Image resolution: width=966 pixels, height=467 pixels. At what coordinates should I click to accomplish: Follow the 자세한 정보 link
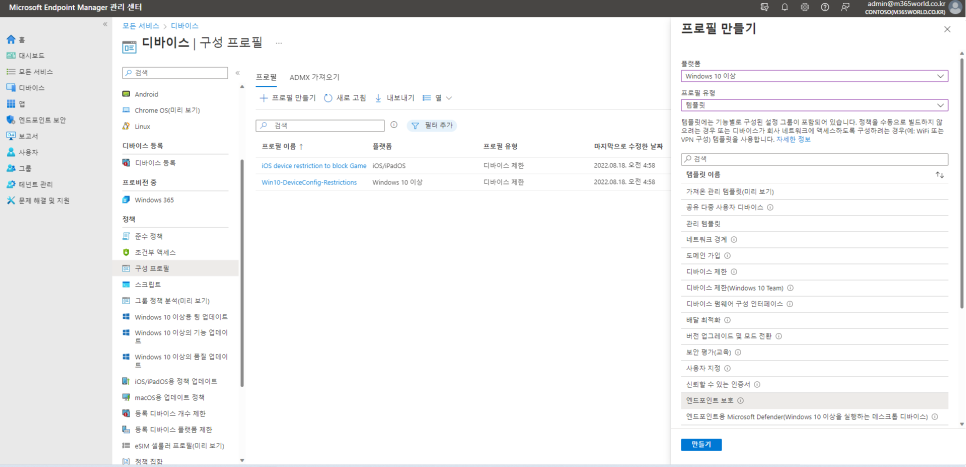[794, 140]
